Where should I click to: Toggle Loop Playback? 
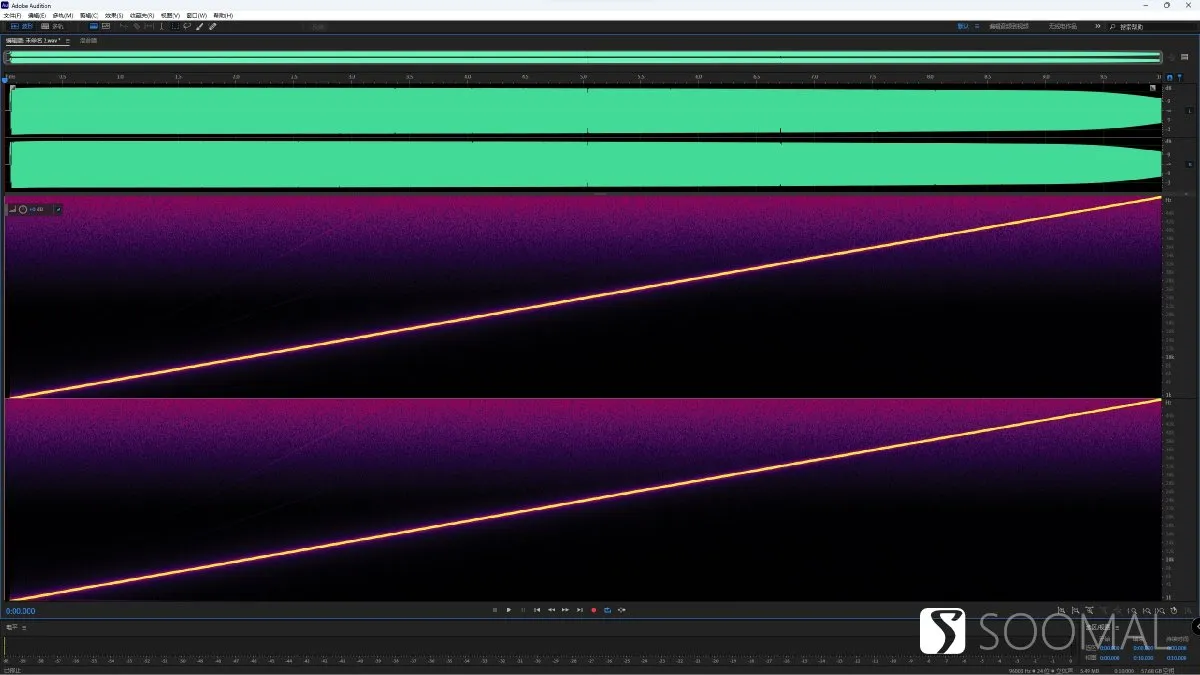607,609
